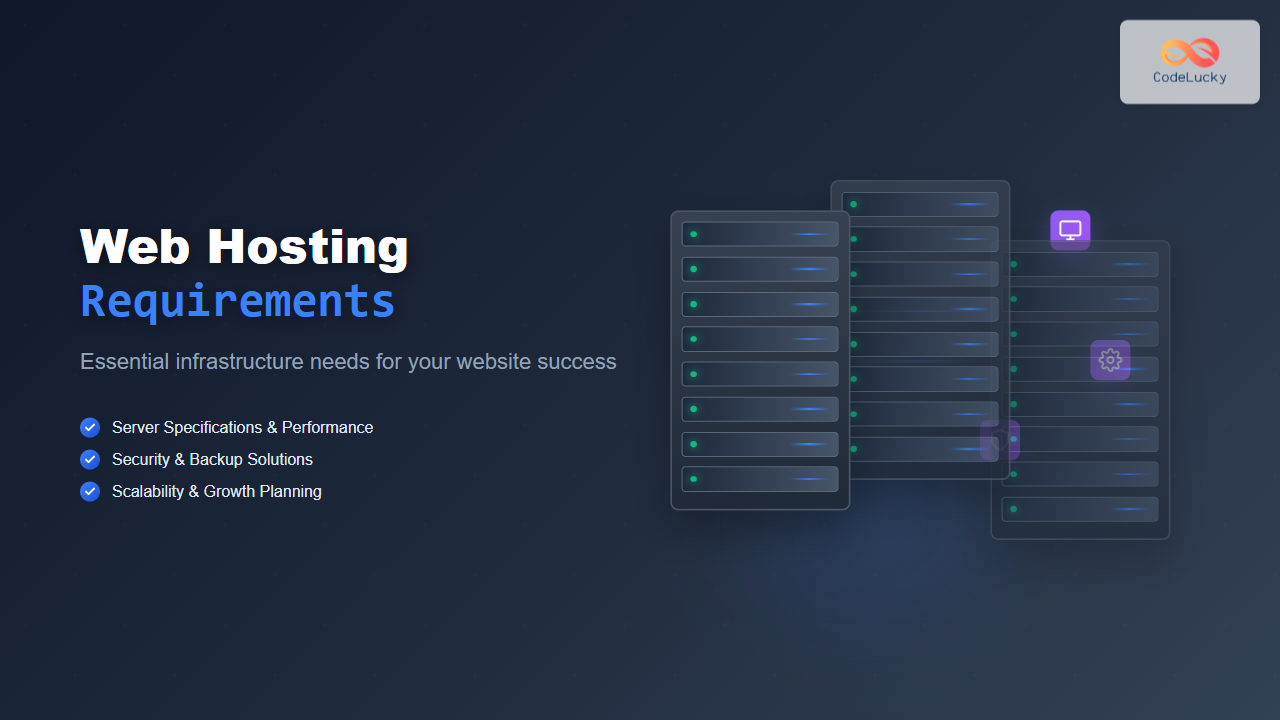Click the purple settings gear icon
The height and width of the screenshot is (720, 1280).
(1110, 360)
